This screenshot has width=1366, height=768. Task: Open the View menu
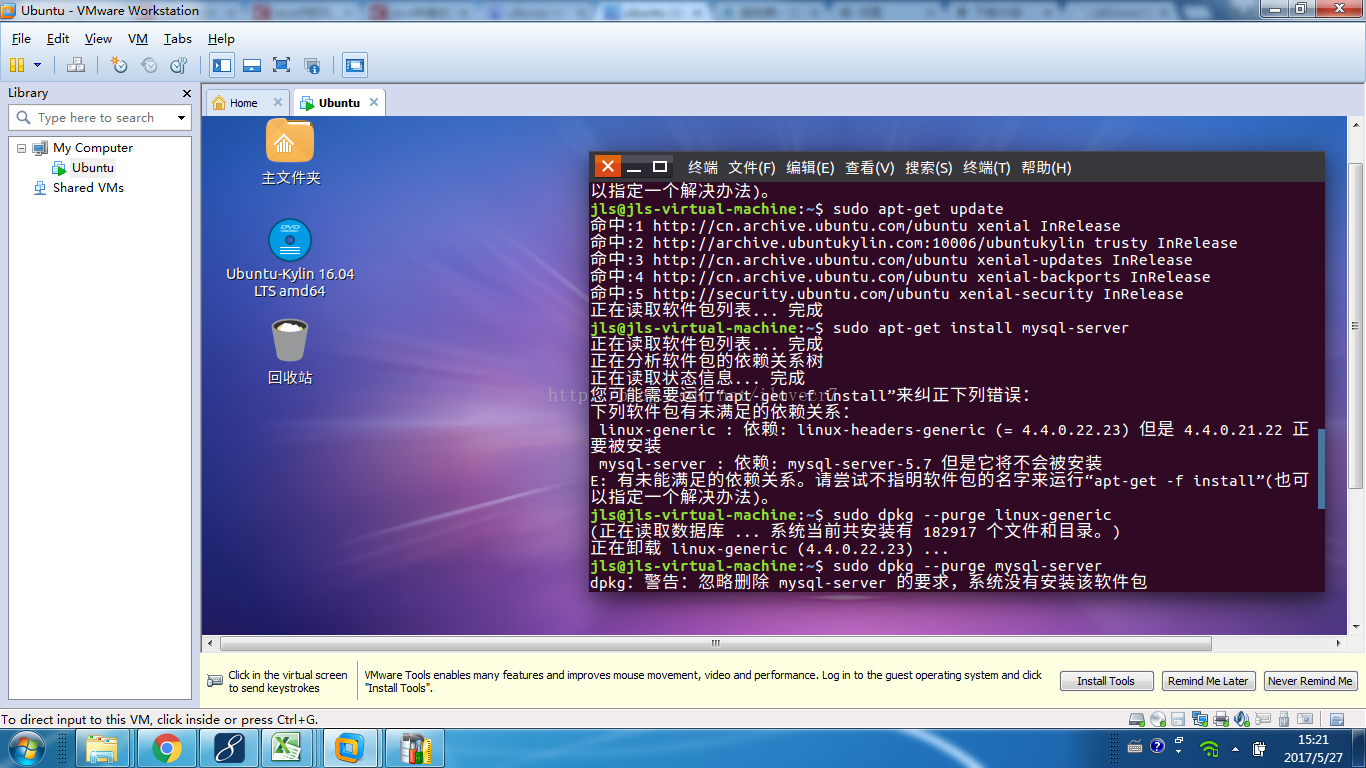pos(98,39)
